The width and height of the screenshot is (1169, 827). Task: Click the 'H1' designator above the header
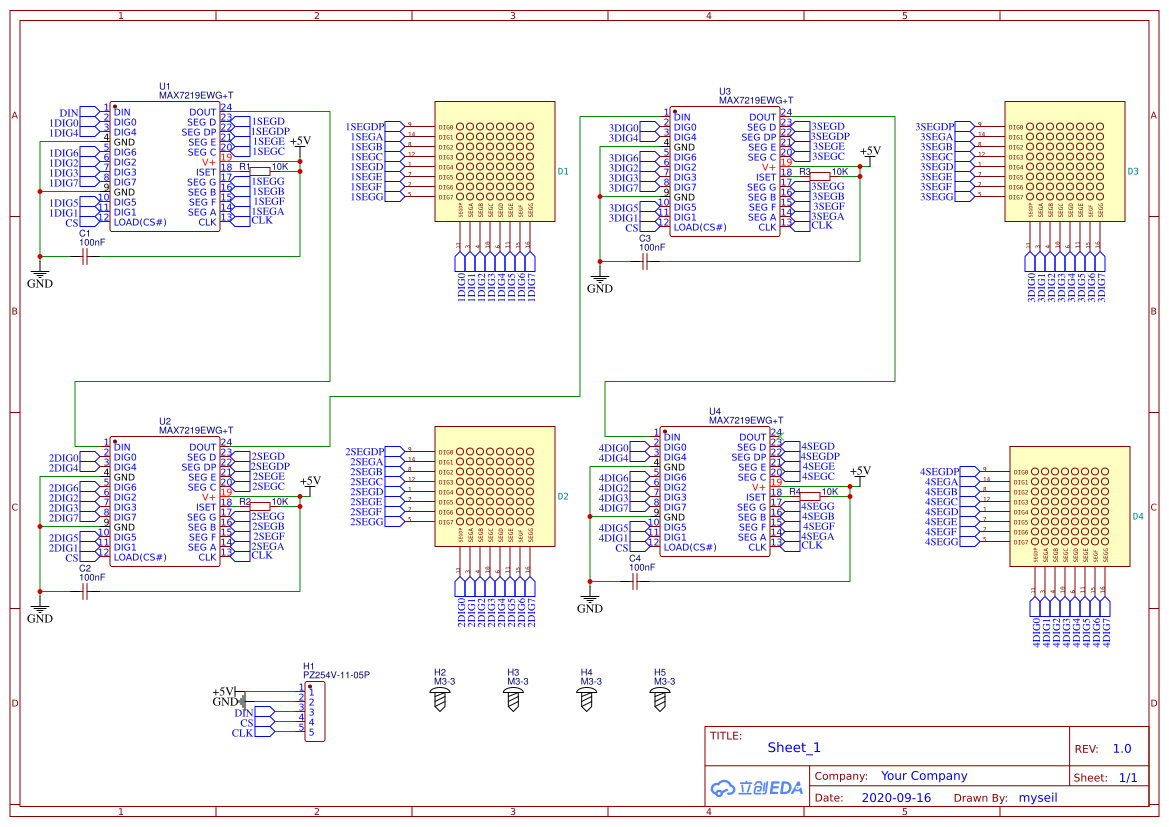(309, 666)
